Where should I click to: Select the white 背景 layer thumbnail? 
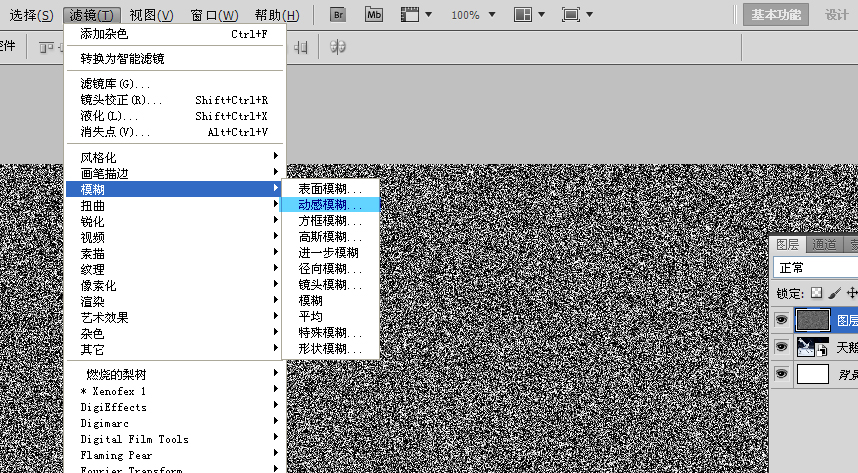click(813, 374)
